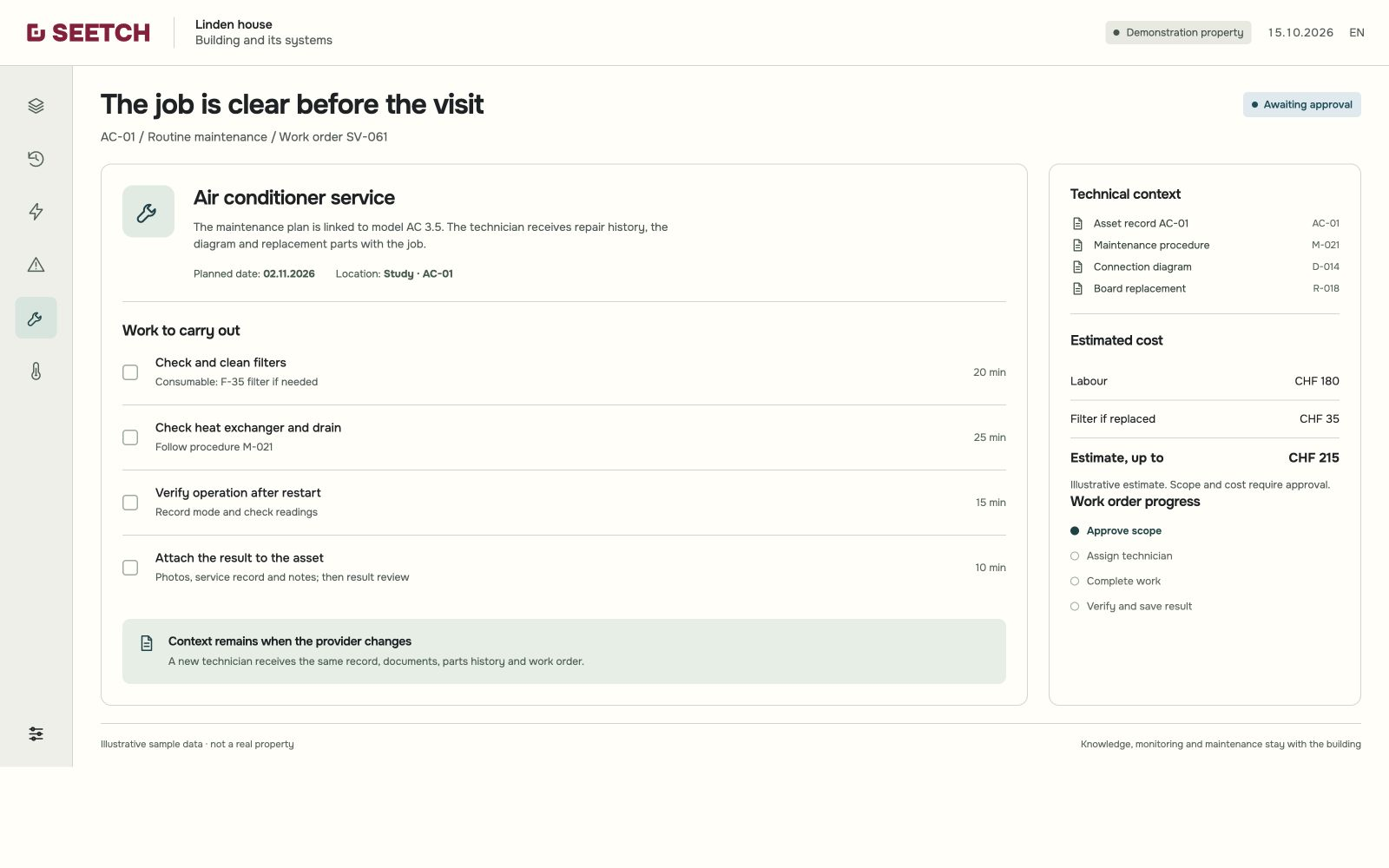Tick Attach the result to the asset checkbox
The image size is (1389, 868).
tap(130, 568)
